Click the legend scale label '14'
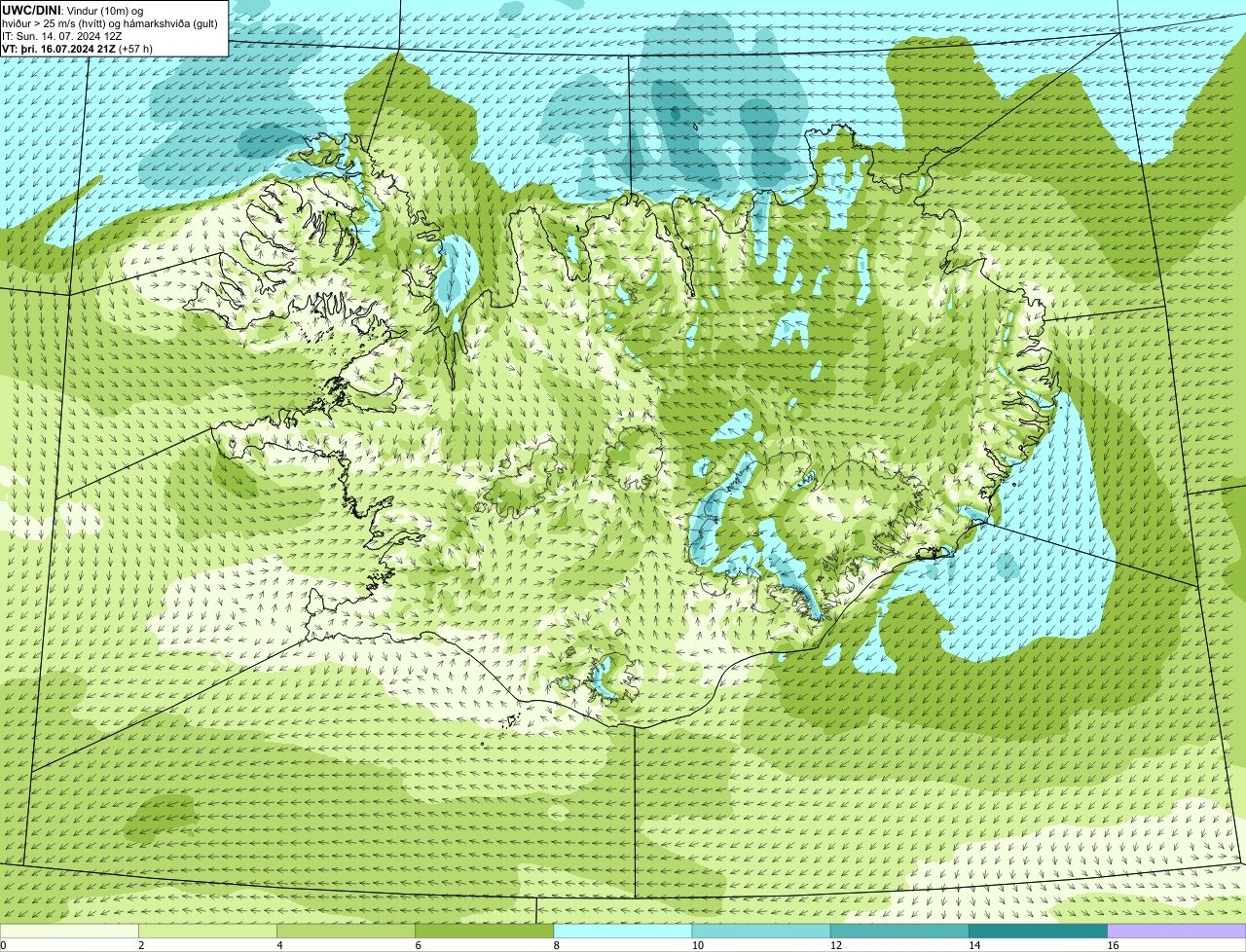Image resolution: width=1246 pixels, height=952 pixels. [974, 945]
